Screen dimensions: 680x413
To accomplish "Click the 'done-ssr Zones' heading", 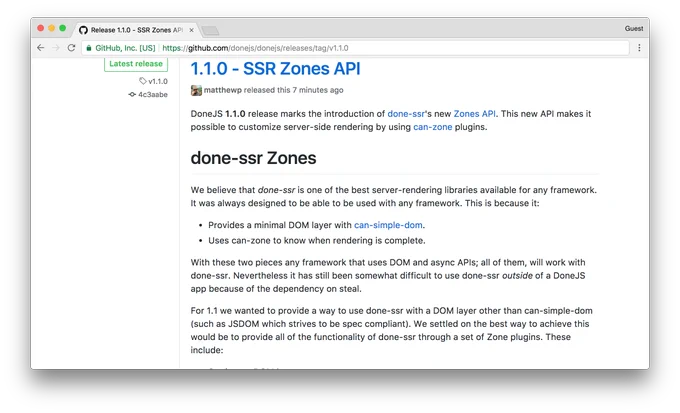I will (253, 158).
